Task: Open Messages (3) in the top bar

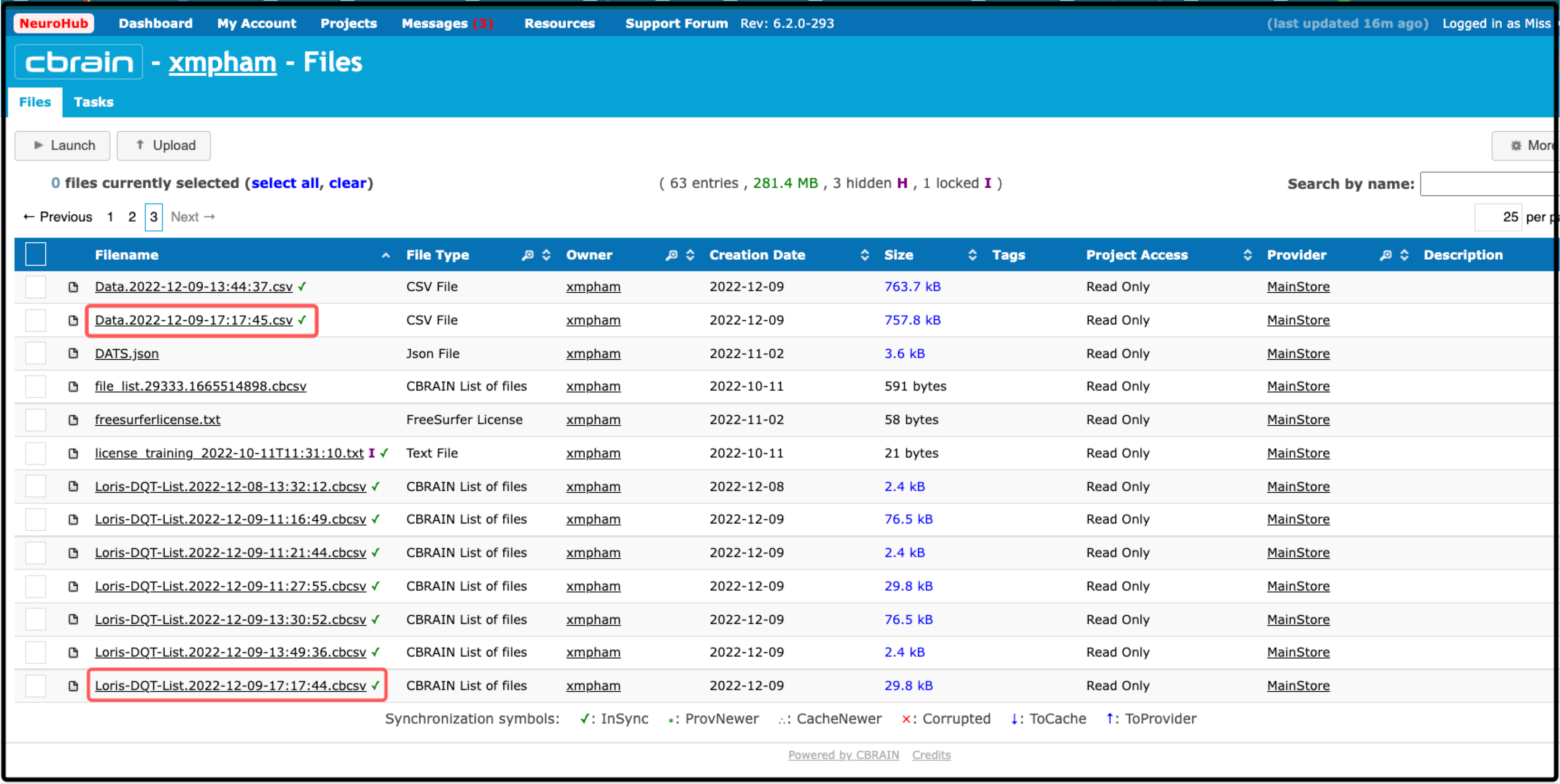Action: 448,23
